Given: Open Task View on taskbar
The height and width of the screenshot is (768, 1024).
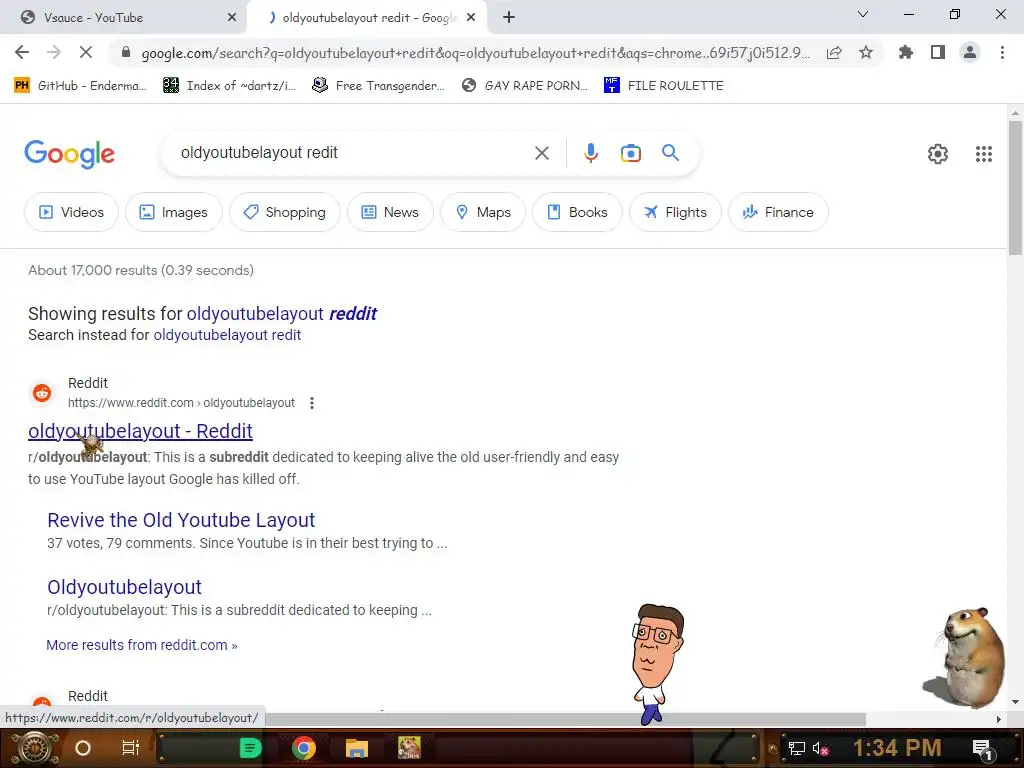Looking at the screenshot, I should [x=131, y=748].
